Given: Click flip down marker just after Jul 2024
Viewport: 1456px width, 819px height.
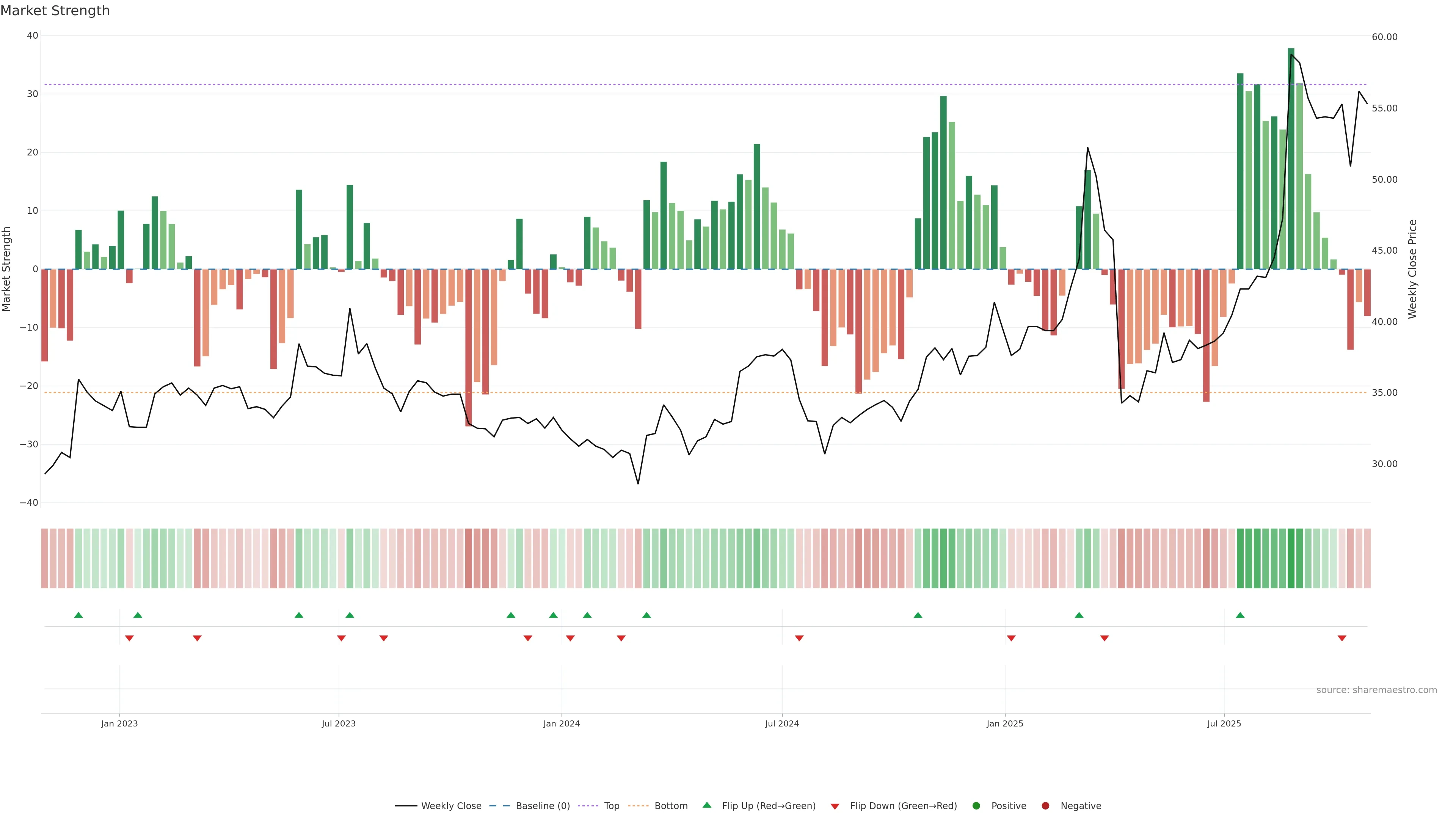Looking at the screenshot, I should pyautogui.click(x=799, y=638).
